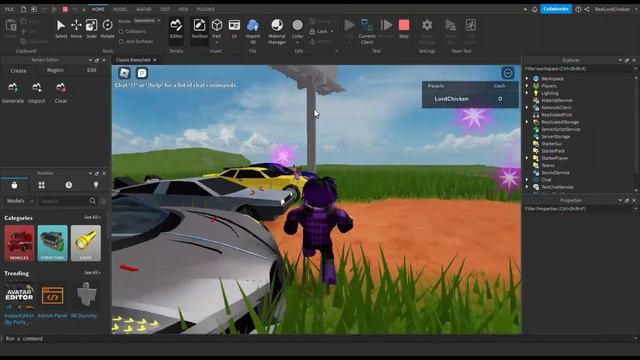Click the Collaborate button
Viewport: 640px width, 360px height.
[556, 9]
